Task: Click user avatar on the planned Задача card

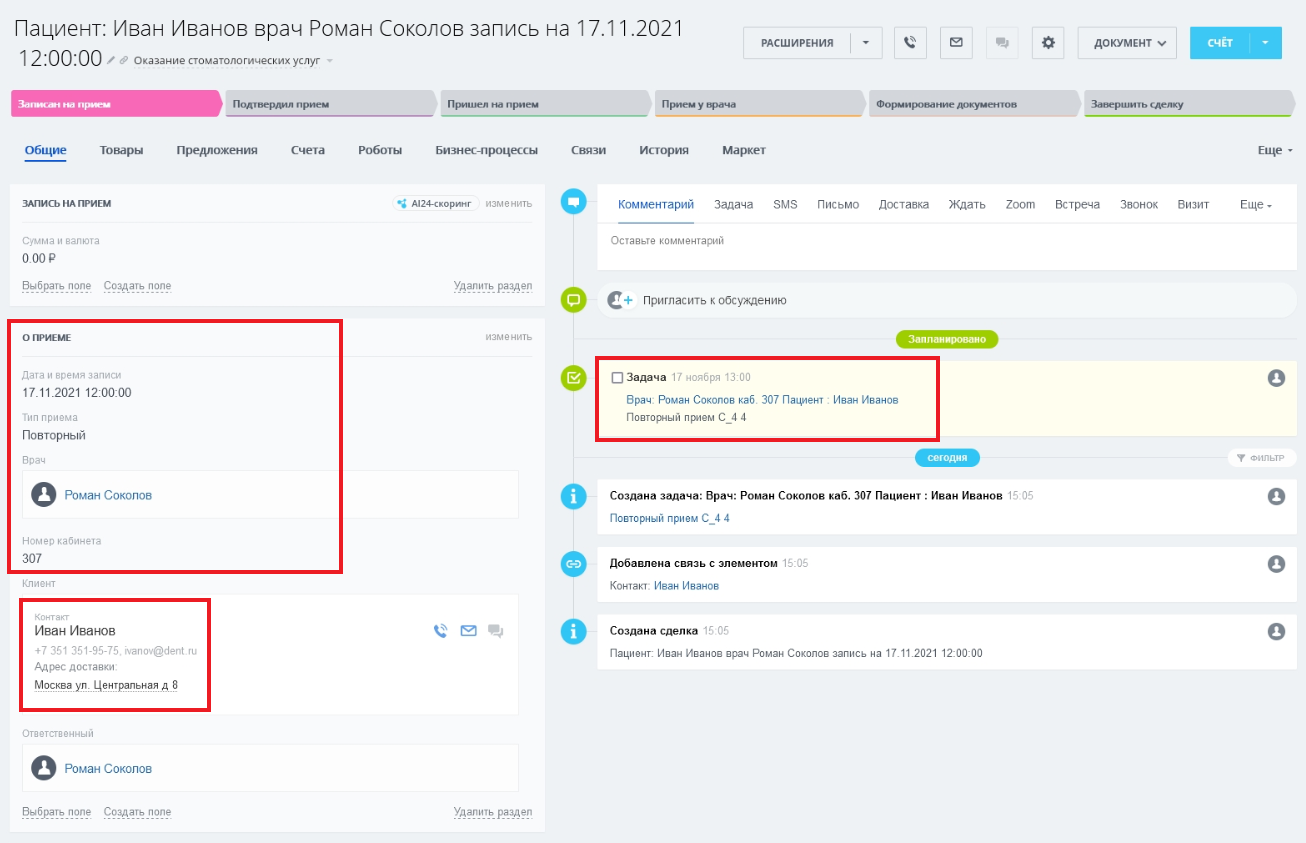Action: point(1276,378)
